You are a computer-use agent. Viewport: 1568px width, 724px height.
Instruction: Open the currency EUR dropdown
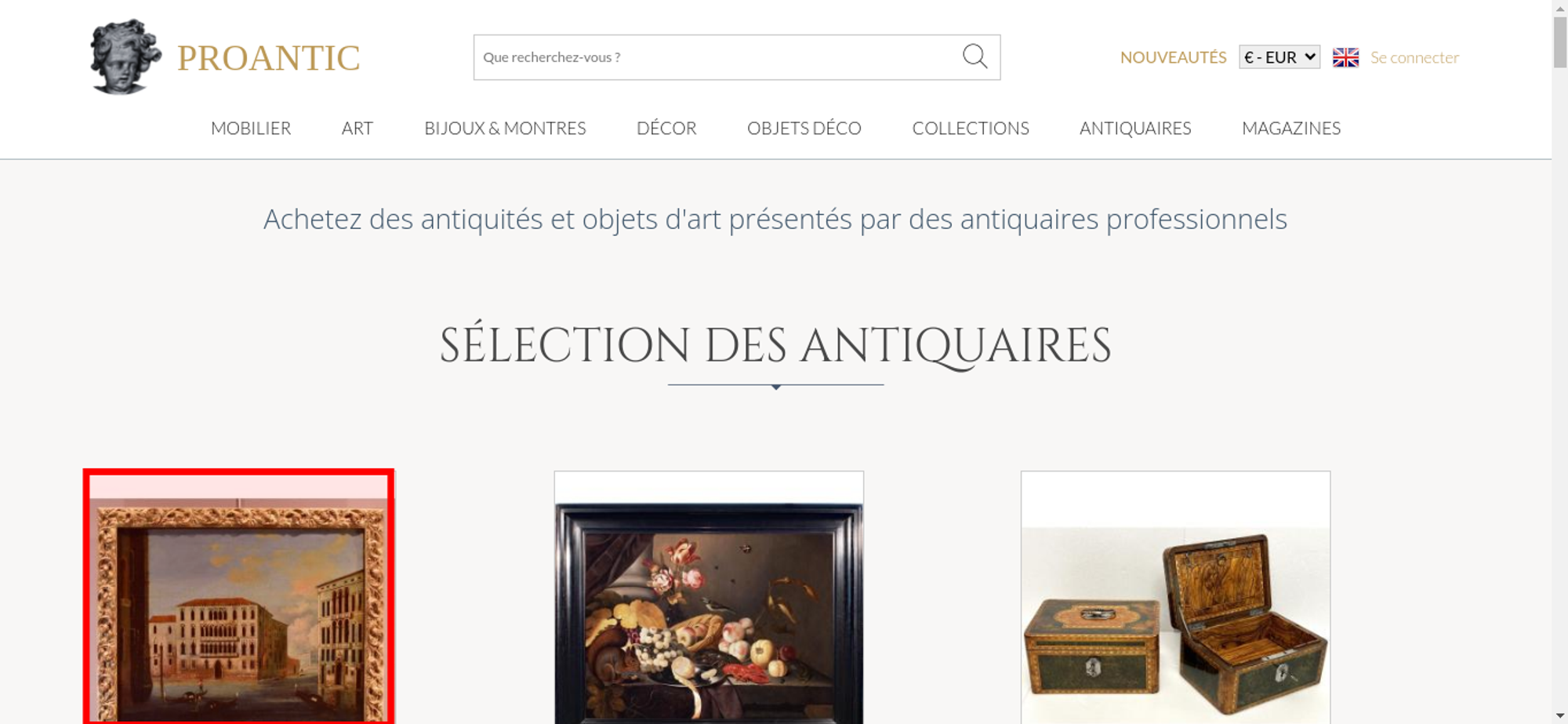(x=1279, y=57)
